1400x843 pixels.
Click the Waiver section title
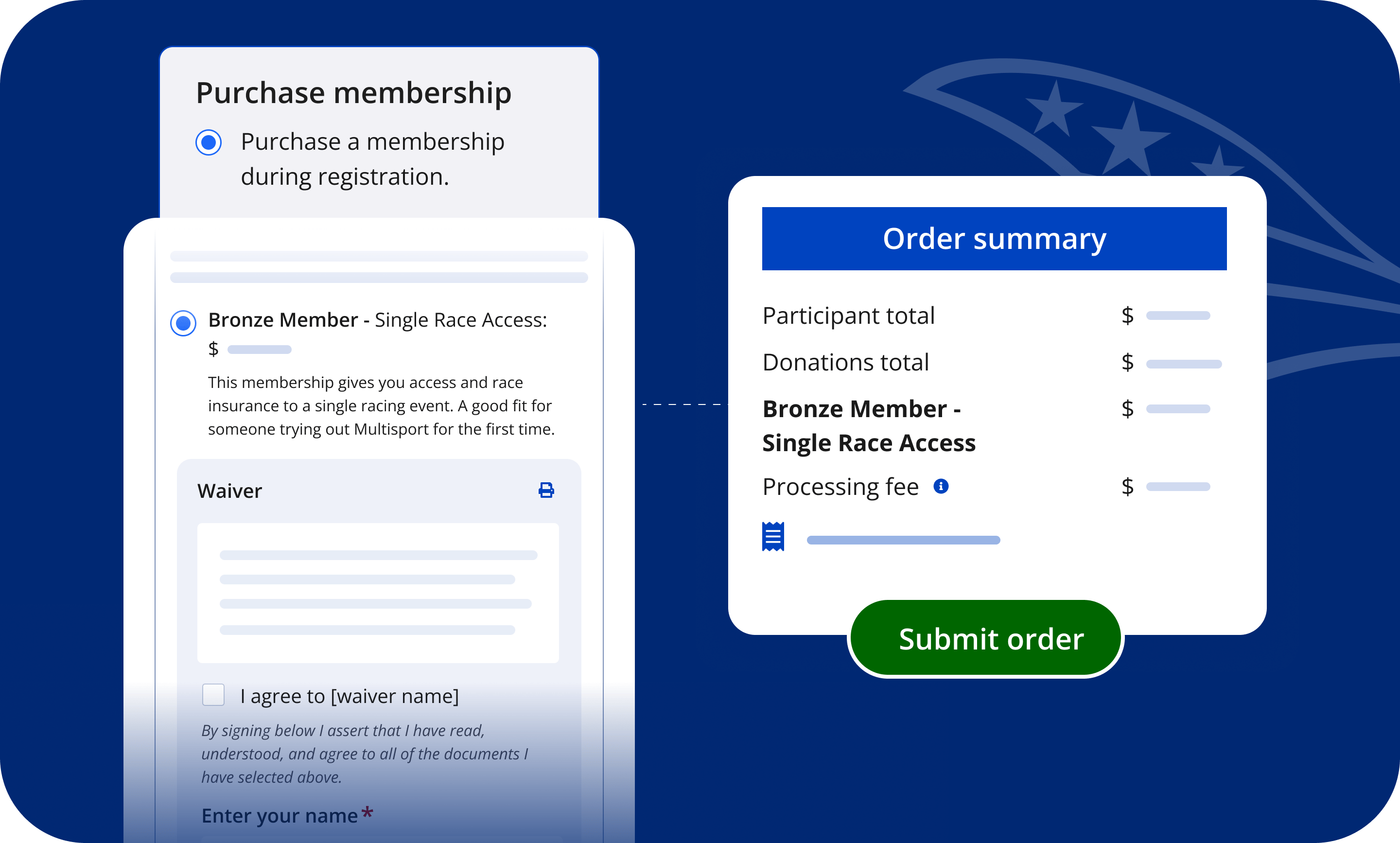pos(229,491)
